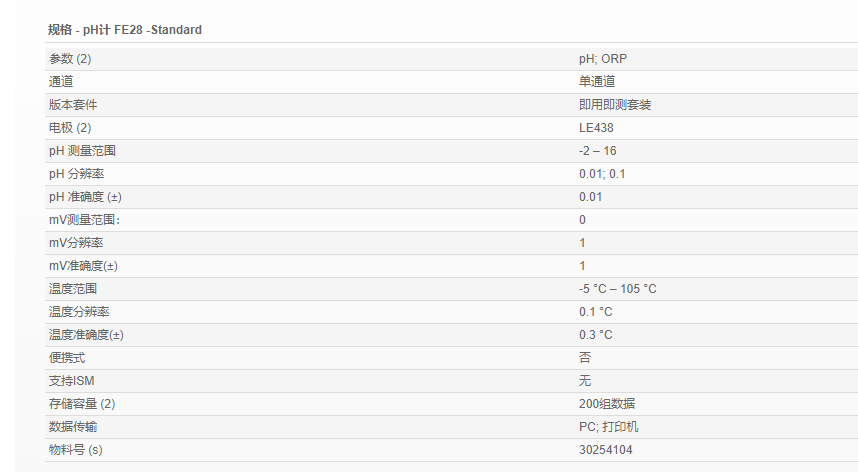Click the "-5 °C – 105 °C" temperature range
Image resolution: width=858 pixels, height=472 pixels.
click(618, 289)
